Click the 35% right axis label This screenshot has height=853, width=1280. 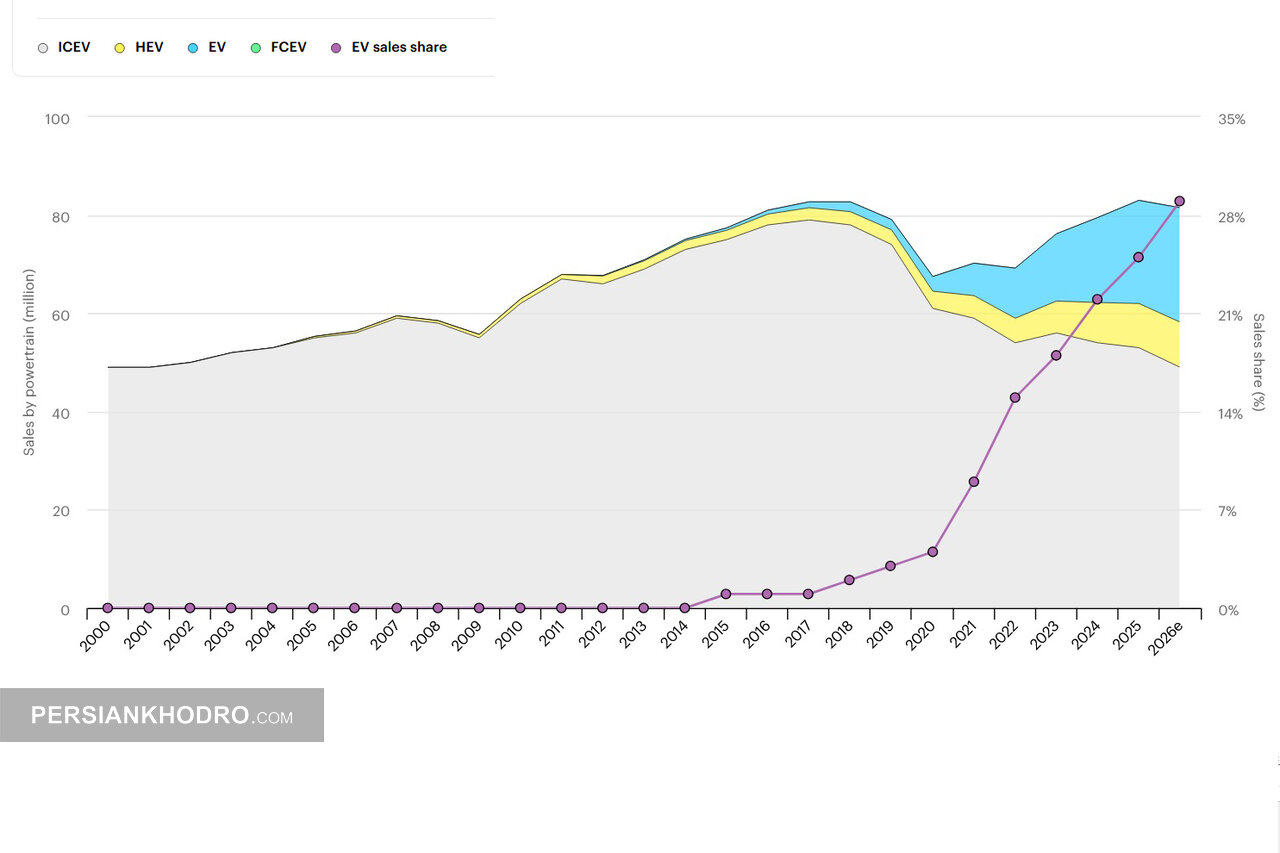point(1231,119)
